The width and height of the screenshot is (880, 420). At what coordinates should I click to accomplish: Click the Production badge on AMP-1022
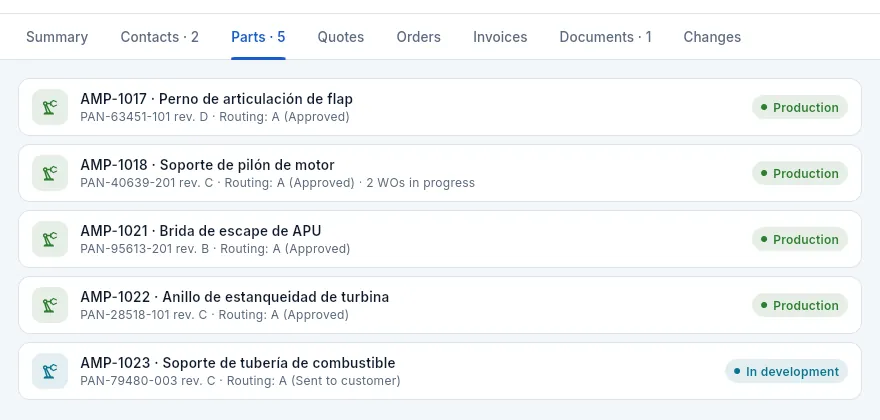tap(800, 305)
